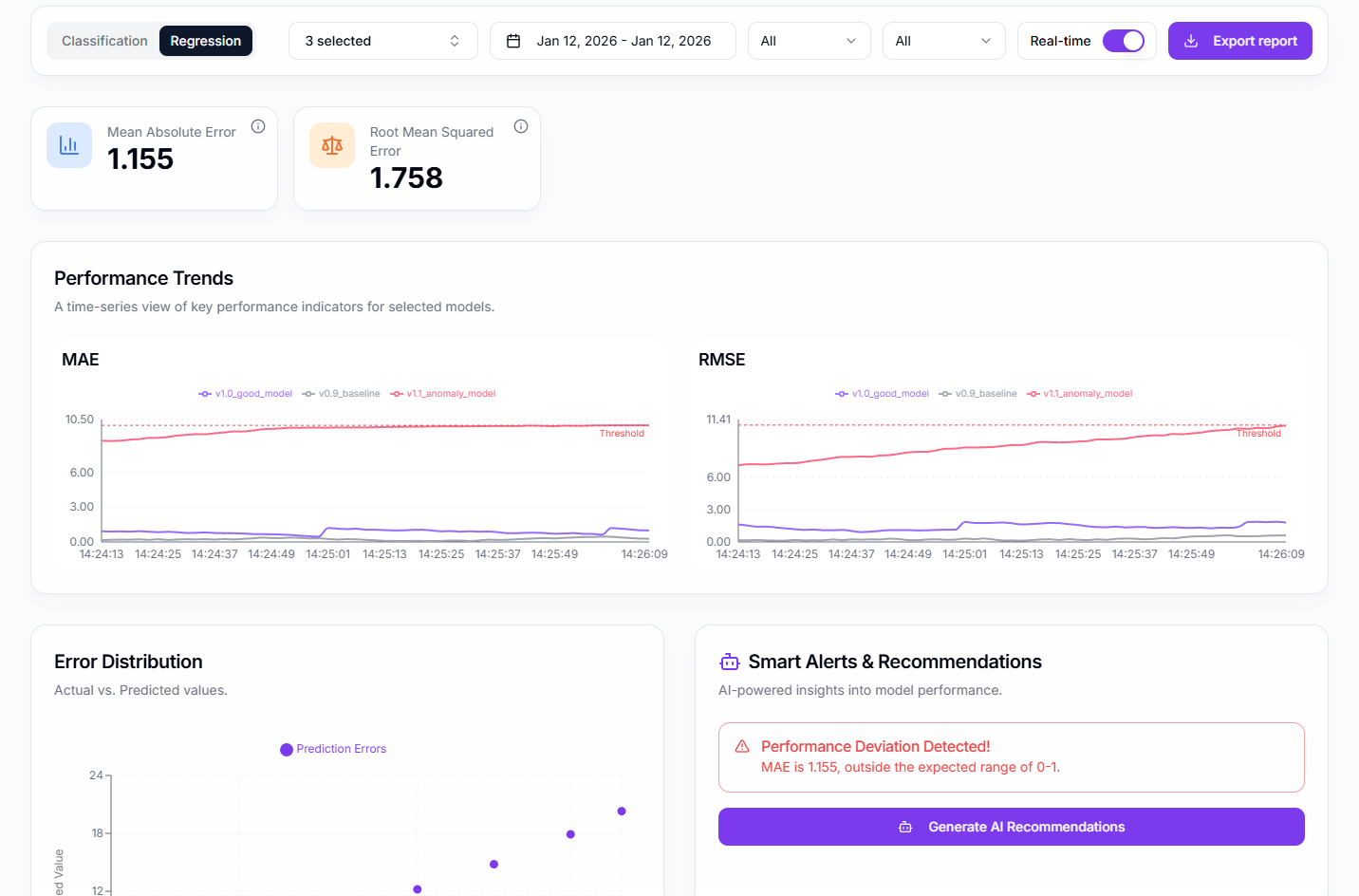The image size is (1359, 896).
Task: Click the robot icon beside Smart Alerts heading
Action: pyautogui.click(x=729, y=662)
